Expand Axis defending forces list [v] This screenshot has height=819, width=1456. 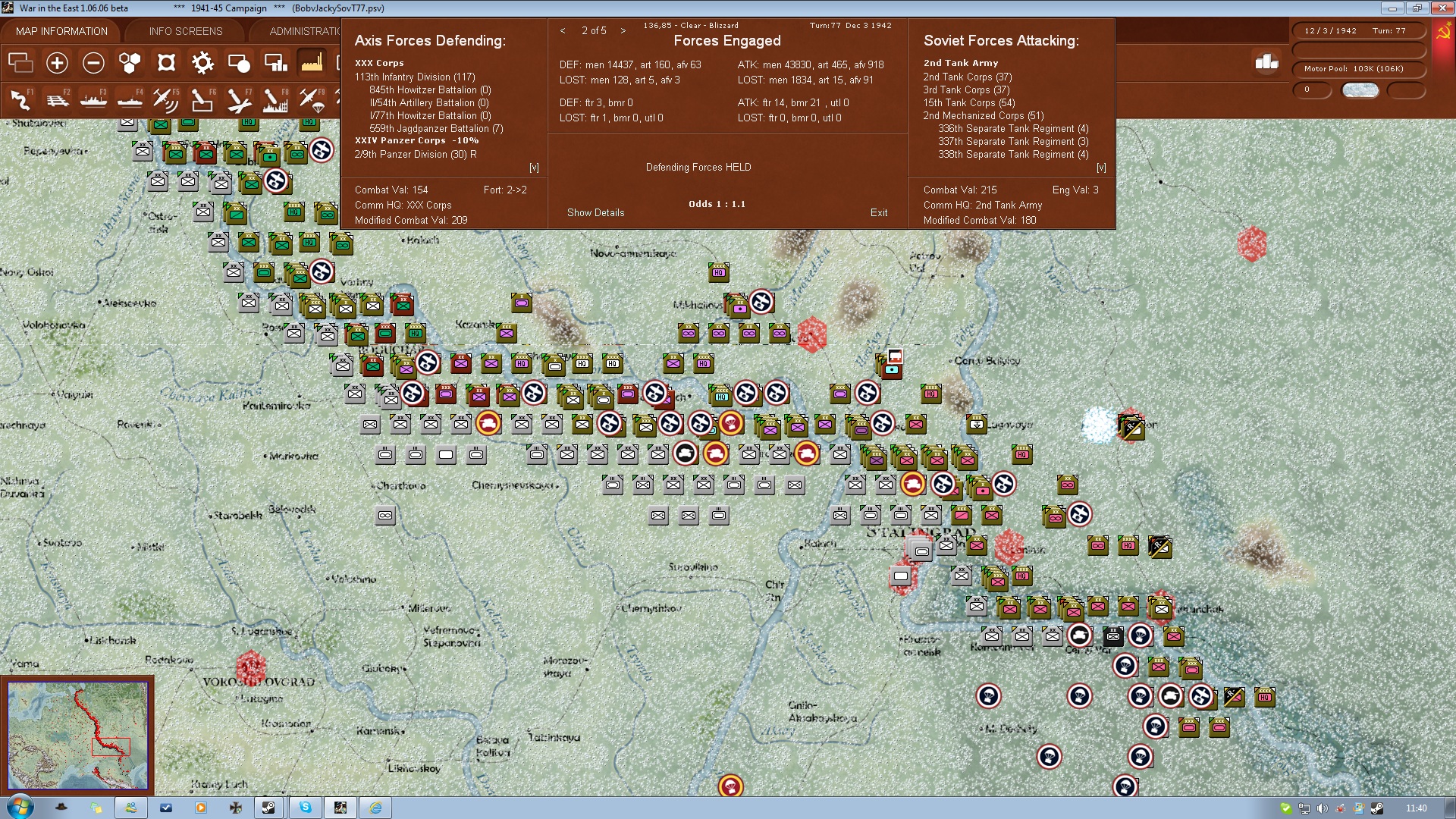(x=534, y=168)
